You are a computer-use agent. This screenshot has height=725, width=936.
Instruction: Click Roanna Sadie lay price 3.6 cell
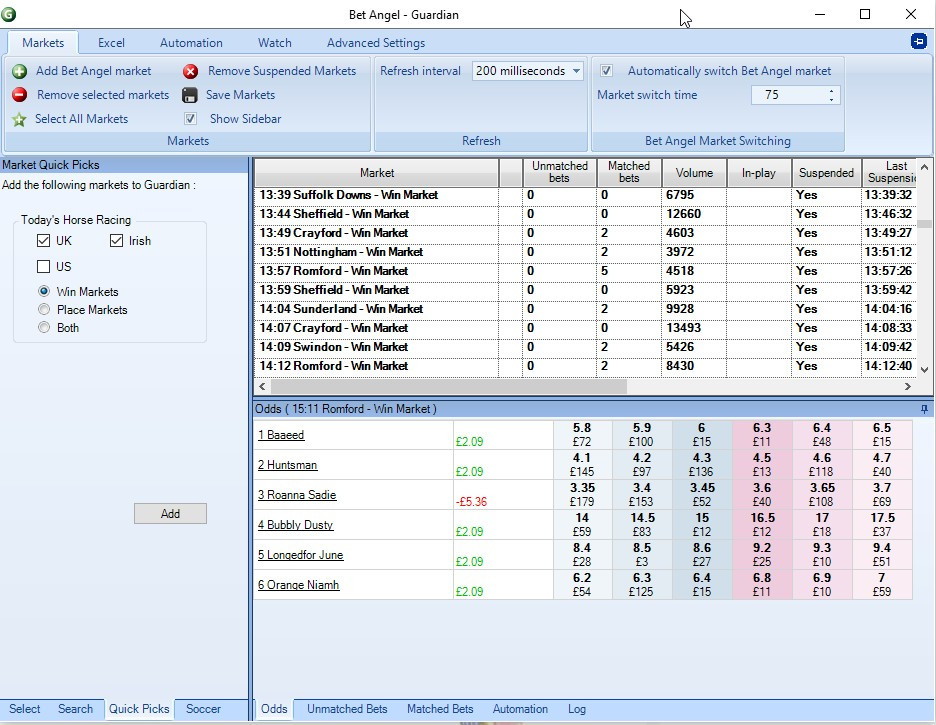coord(762,495)
